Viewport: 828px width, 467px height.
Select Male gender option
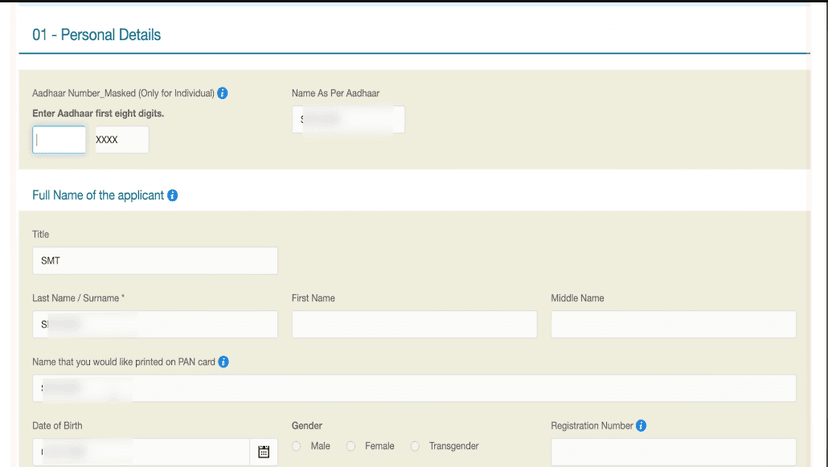tap(297, 446)
